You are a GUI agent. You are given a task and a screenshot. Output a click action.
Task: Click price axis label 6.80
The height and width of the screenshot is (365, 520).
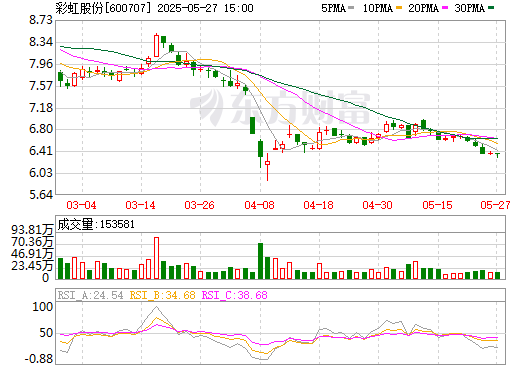coord(41,129)
